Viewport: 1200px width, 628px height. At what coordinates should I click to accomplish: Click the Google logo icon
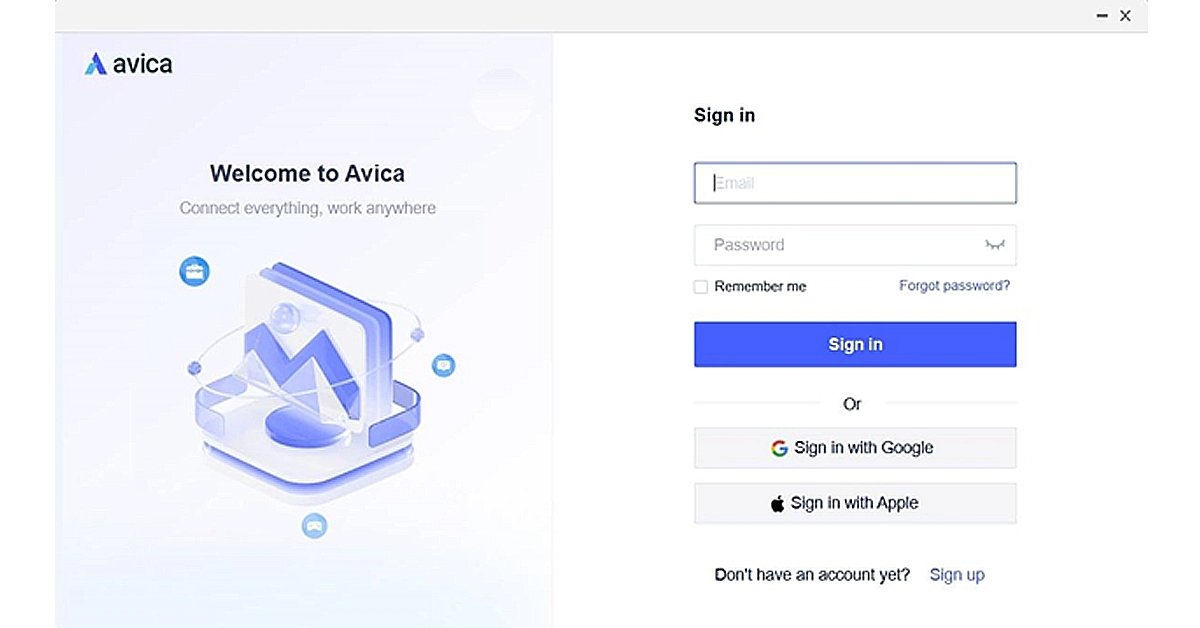point(779,448)
